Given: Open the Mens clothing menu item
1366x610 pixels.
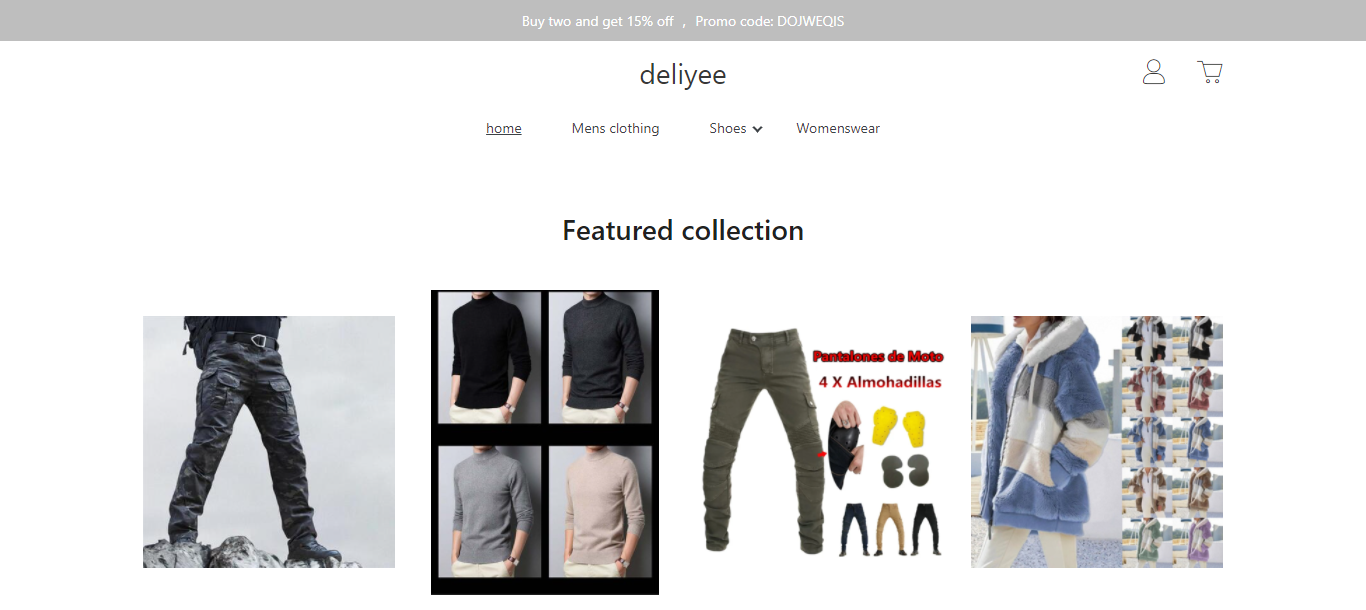Looking at the screenshot, I should tap(615, 128).
